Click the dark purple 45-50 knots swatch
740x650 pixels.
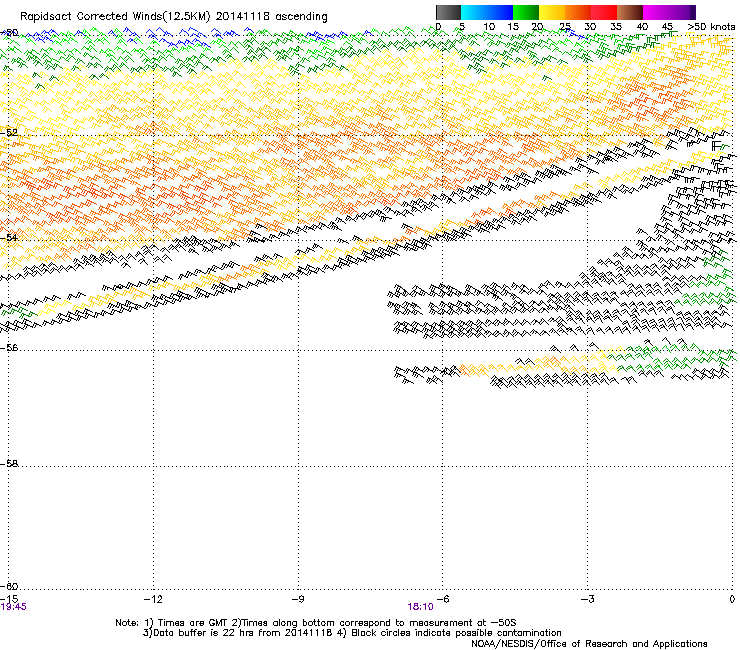pyautogui.click(x=682, y=12)
